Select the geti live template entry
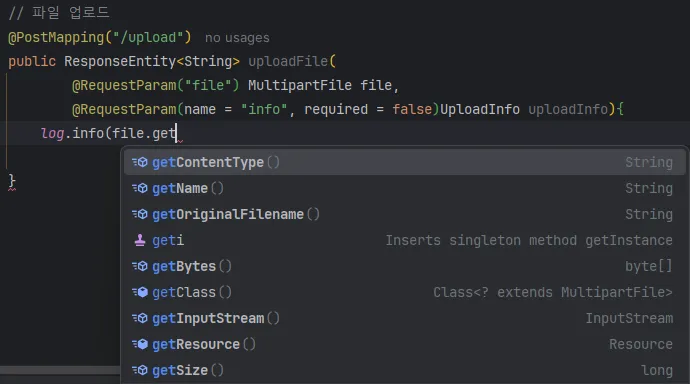The height and width of the screenshot is (384, 690). tap(404, 240)
